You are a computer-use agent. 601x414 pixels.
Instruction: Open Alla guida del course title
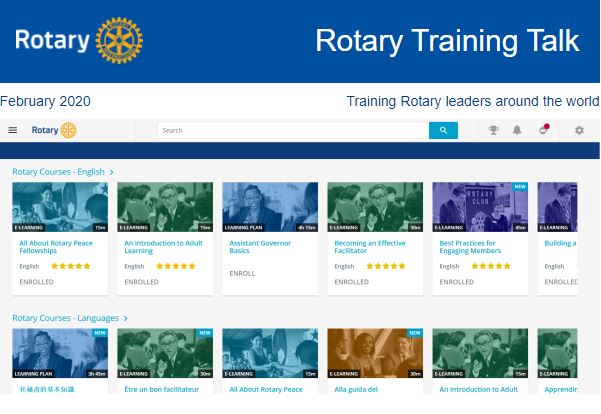point(356,389)
